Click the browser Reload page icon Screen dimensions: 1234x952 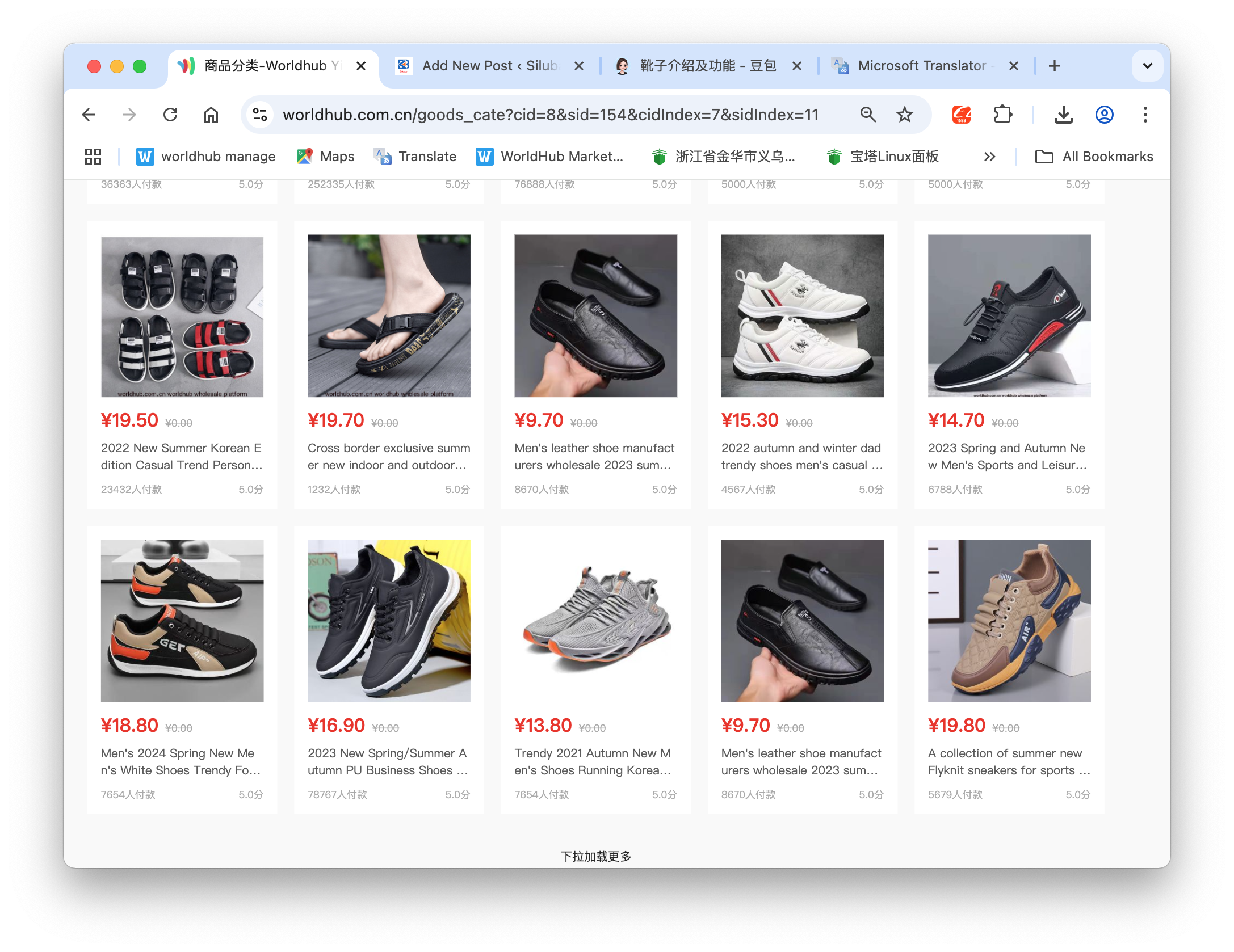click(170, 115)
